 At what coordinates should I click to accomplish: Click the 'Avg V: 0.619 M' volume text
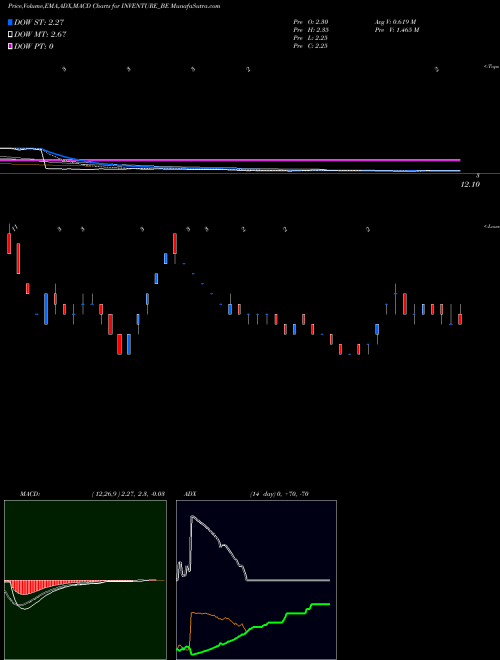click(x=396, y=22)
